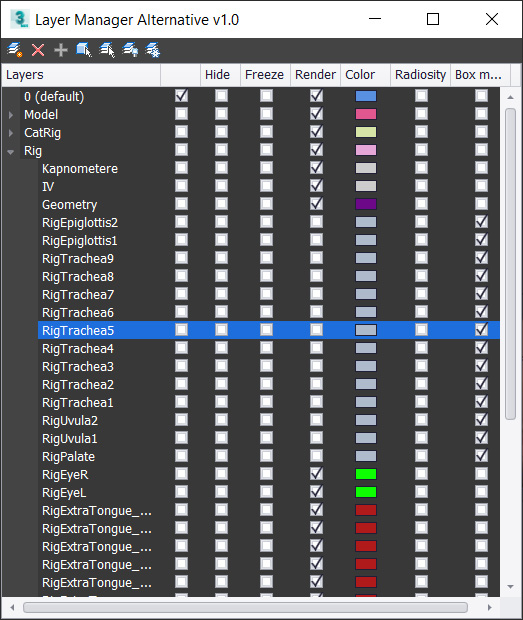Screen dimensions: 523x620
Task: Click the red Delete layer icon
Action: click(38, 50)
